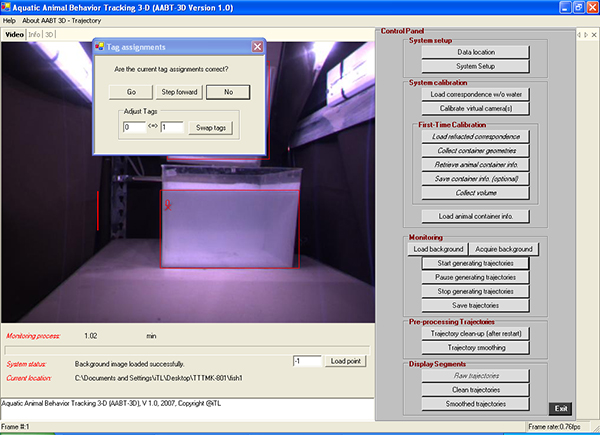Click the Exit button

pos(562,408)
